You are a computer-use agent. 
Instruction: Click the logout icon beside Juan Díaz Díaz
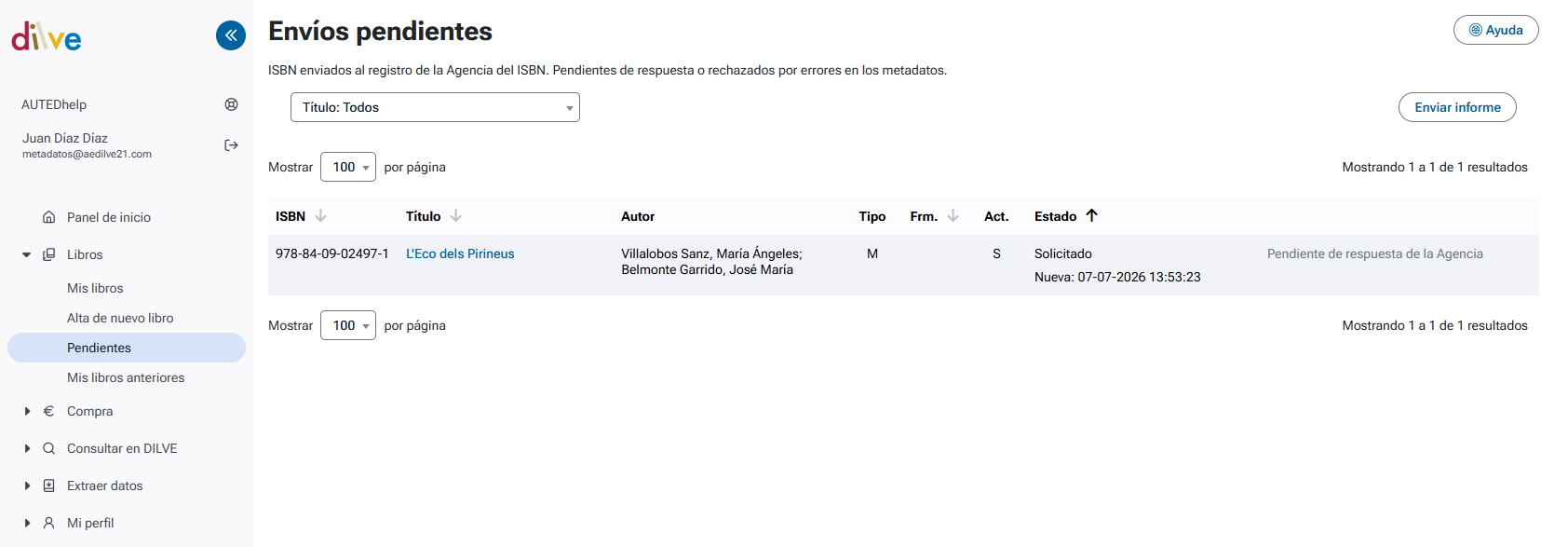pos(231,145)
